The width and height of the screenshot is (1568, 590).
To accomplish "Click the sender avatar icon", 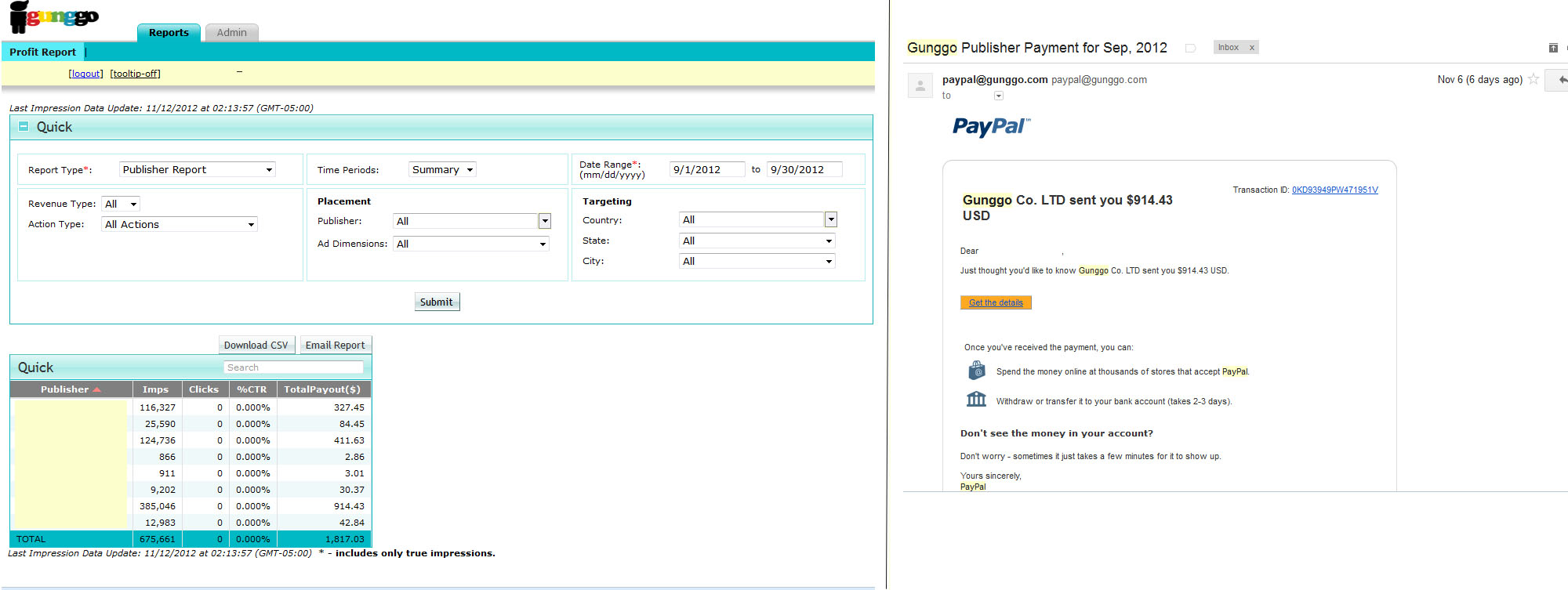I will pos(920,85).
